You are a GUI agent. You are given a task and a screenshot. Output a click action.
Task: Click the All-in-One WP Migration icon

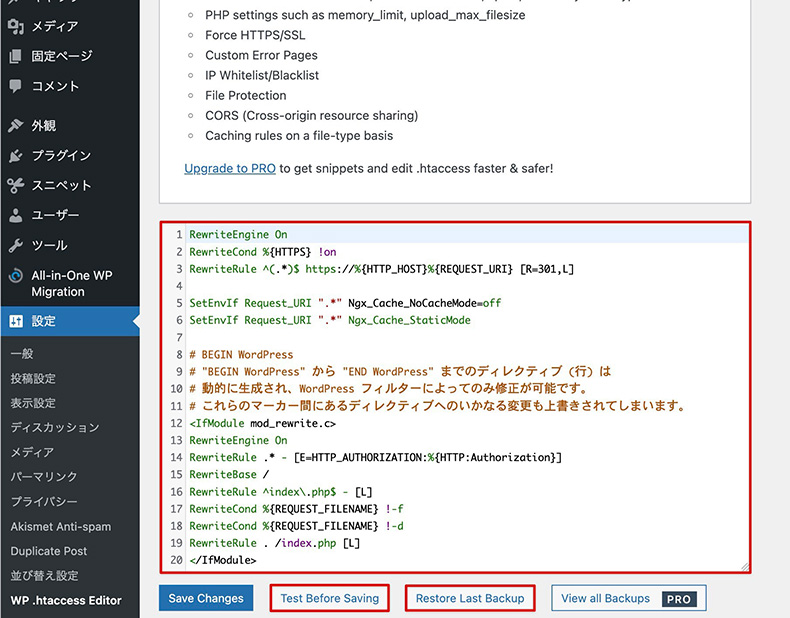tap(15, 276)
